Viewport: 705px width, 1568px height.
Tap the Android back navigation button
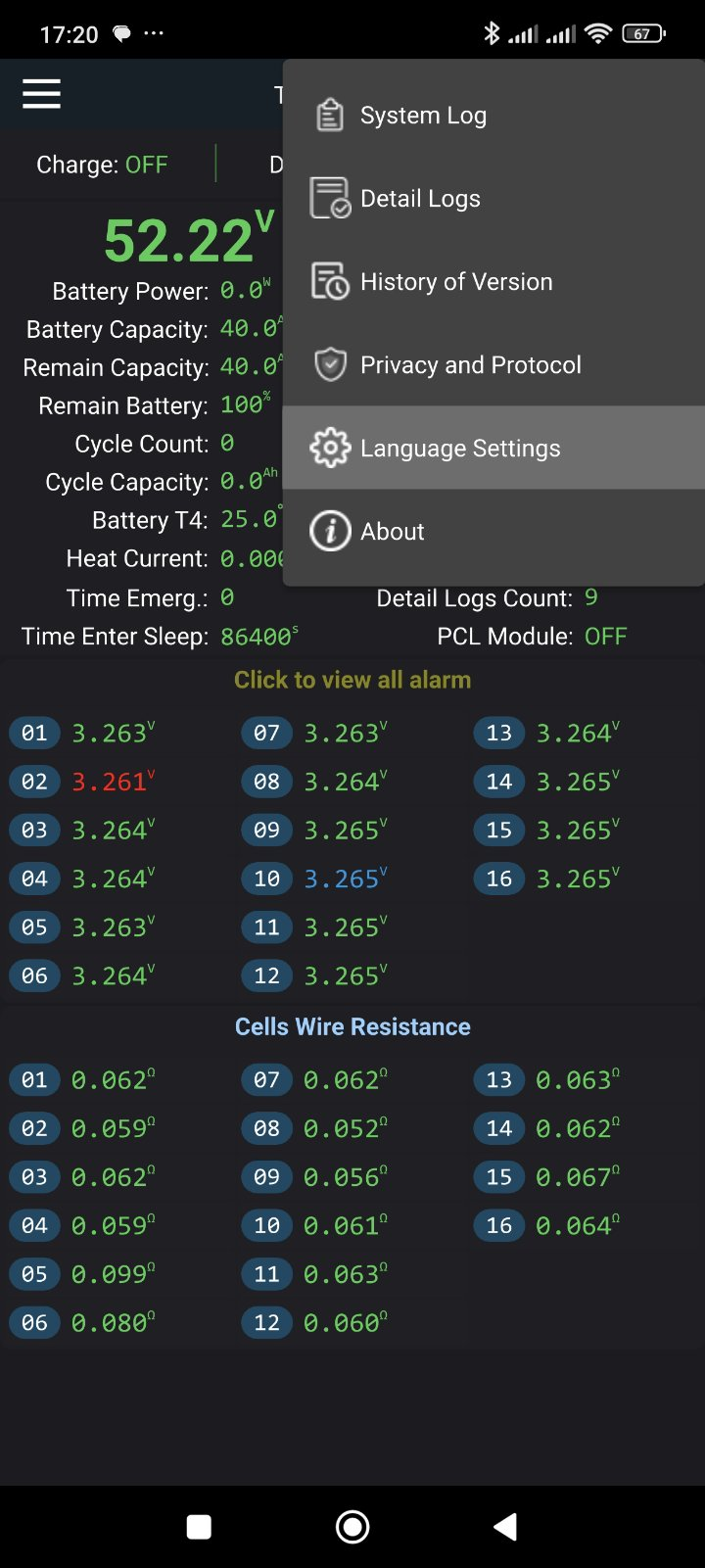pos(505,1527)
